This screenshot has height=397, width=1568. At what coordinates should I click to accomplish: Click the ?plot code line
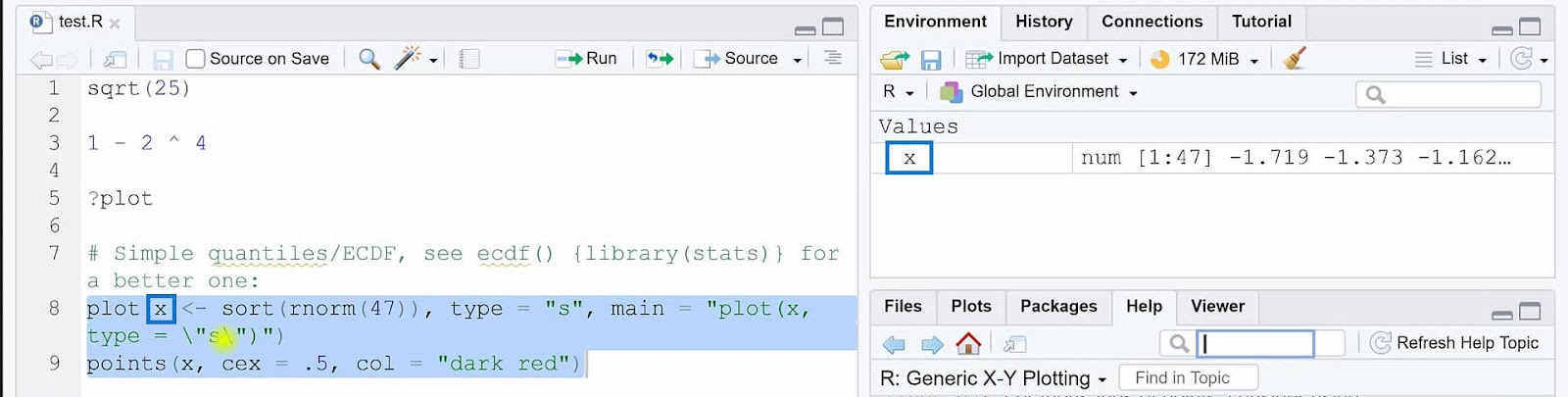point(120,198)
